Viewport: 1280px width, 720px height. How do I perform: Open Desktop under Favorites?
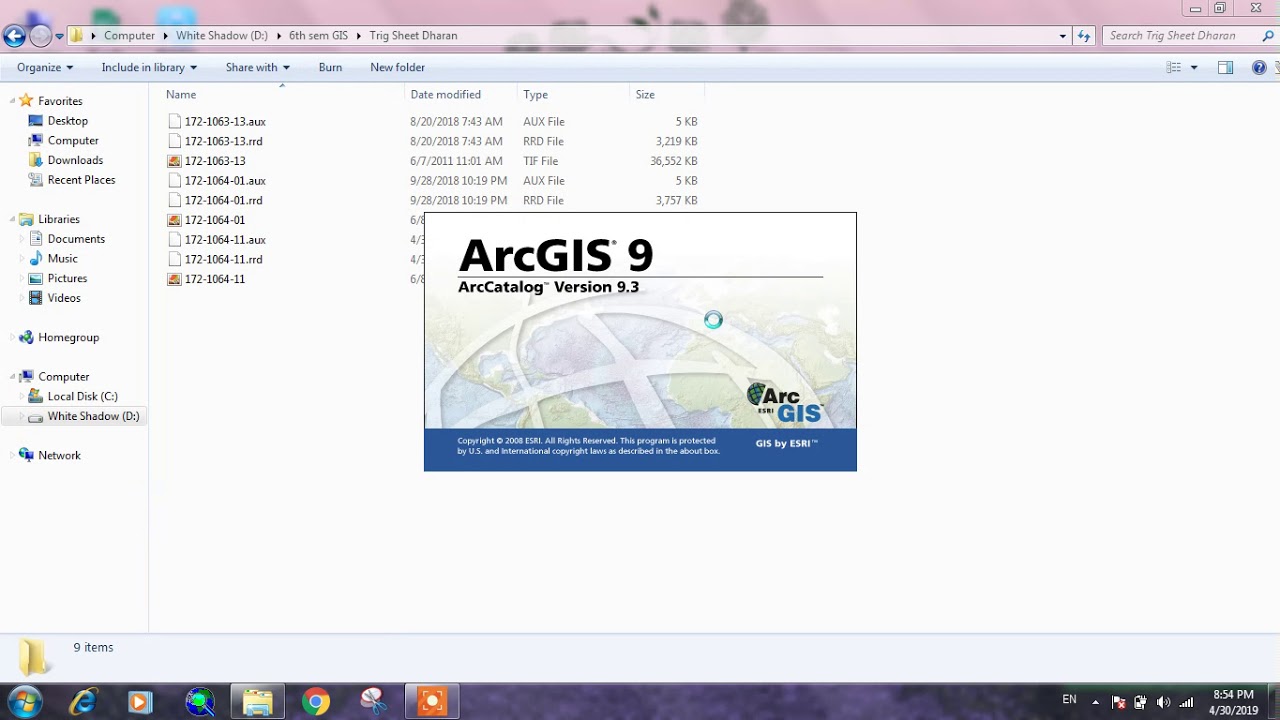[x=68, y=121]
